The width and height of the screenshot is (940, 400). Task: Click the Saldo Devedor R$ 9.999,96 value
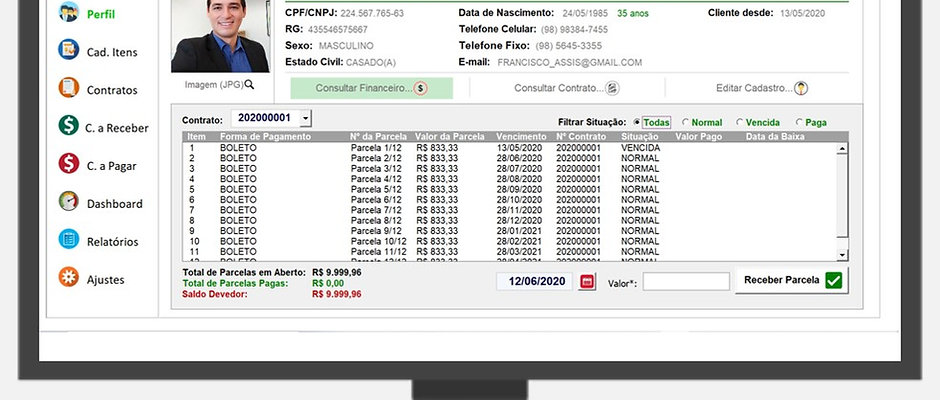tap(337, 294)
